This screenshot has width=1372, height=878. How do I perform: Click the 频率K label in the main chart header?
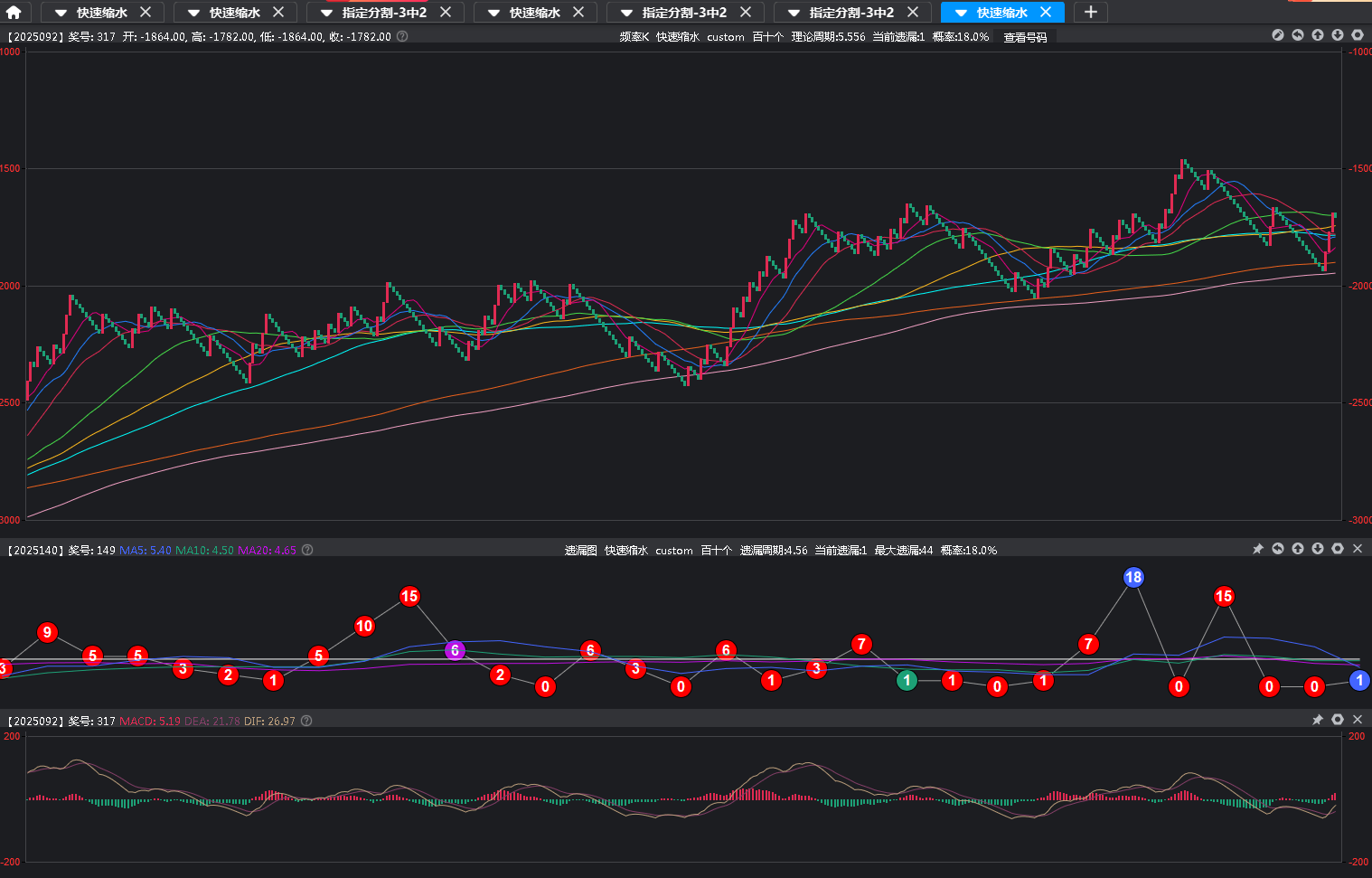634,37
